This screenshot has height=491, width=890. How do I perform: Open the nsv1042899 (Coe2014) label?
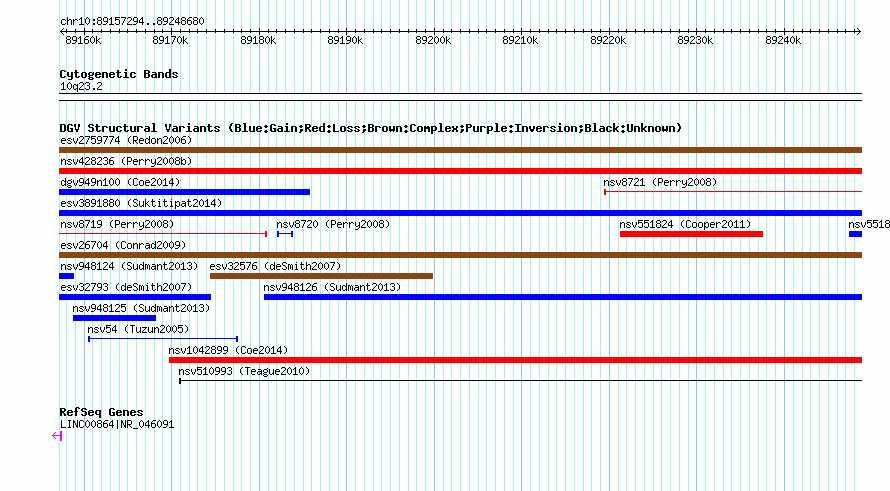(x=228, y=350)
